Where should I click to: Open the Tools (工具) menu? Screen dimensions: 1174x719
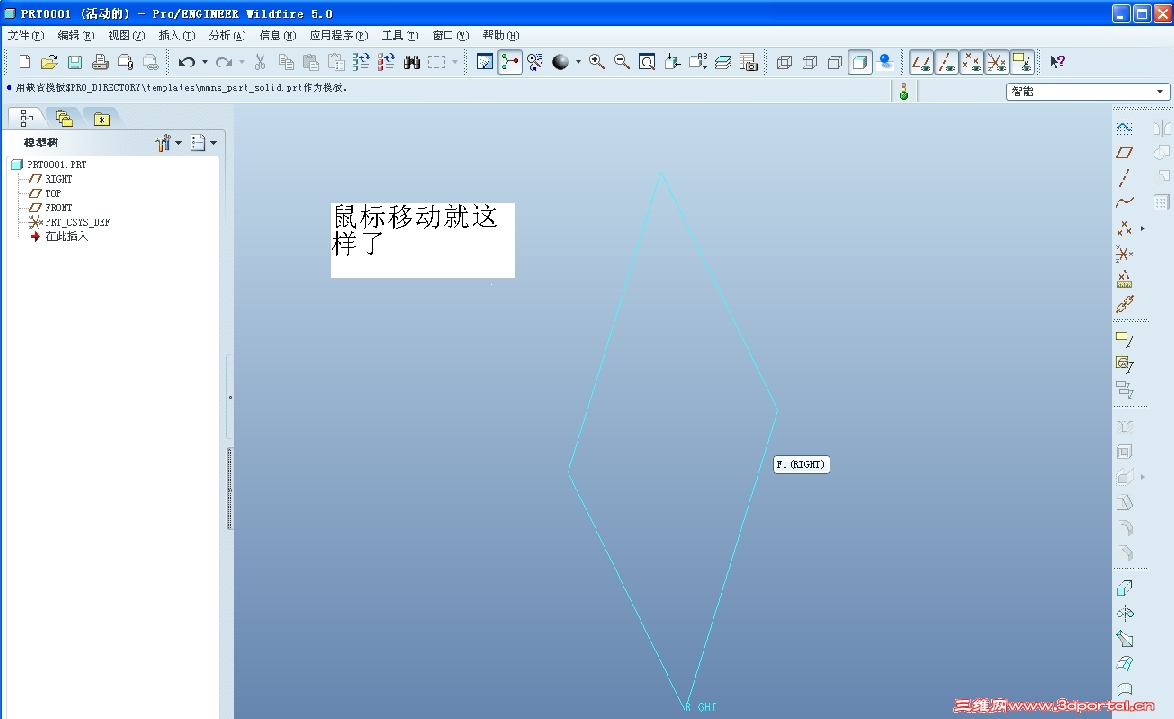400,35
